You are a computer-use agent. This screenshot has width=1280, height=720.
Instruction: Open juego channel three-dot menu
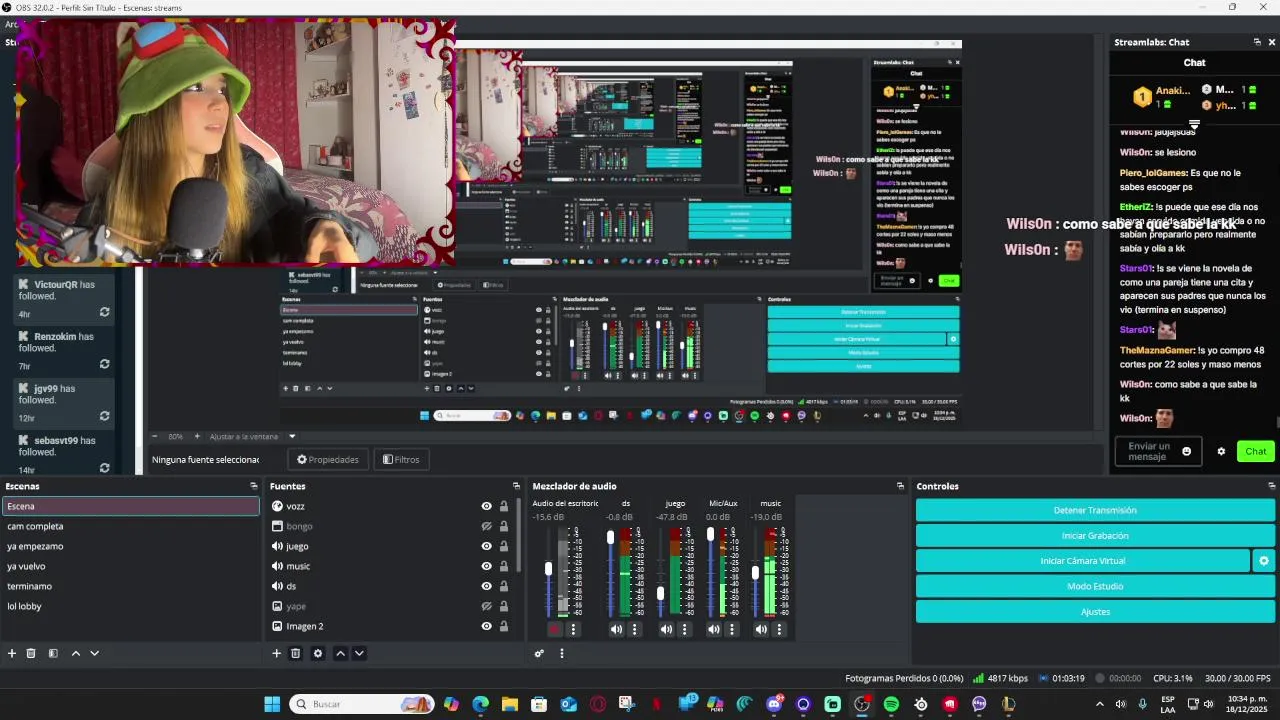coord(684,629)
